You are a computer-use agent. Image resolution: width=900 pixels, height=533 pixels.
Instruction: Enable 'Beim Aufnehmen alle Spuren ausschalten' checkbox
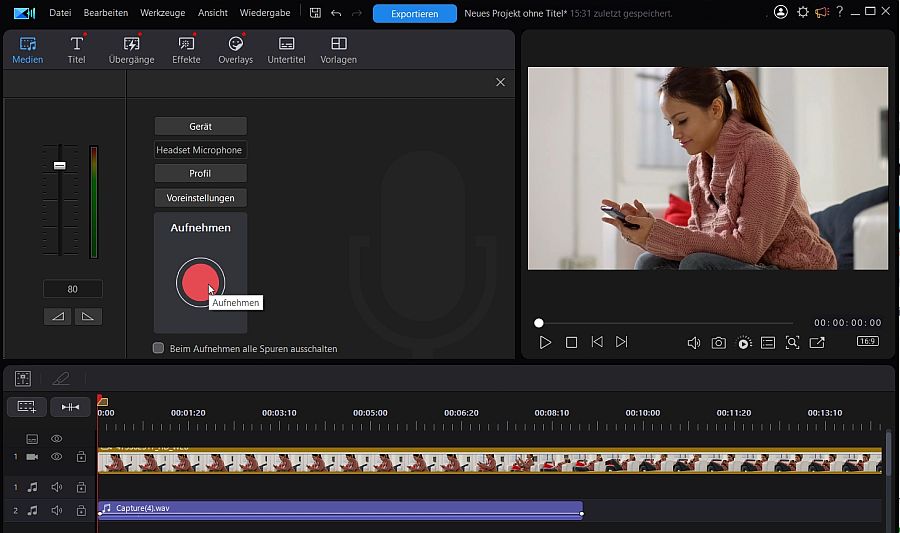(x=158, y=348)
